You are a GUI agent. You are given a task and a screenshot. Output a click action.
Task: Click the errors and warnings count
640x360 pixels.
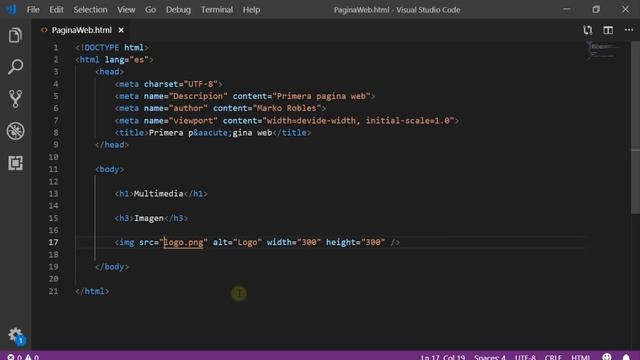coord(23,357)
